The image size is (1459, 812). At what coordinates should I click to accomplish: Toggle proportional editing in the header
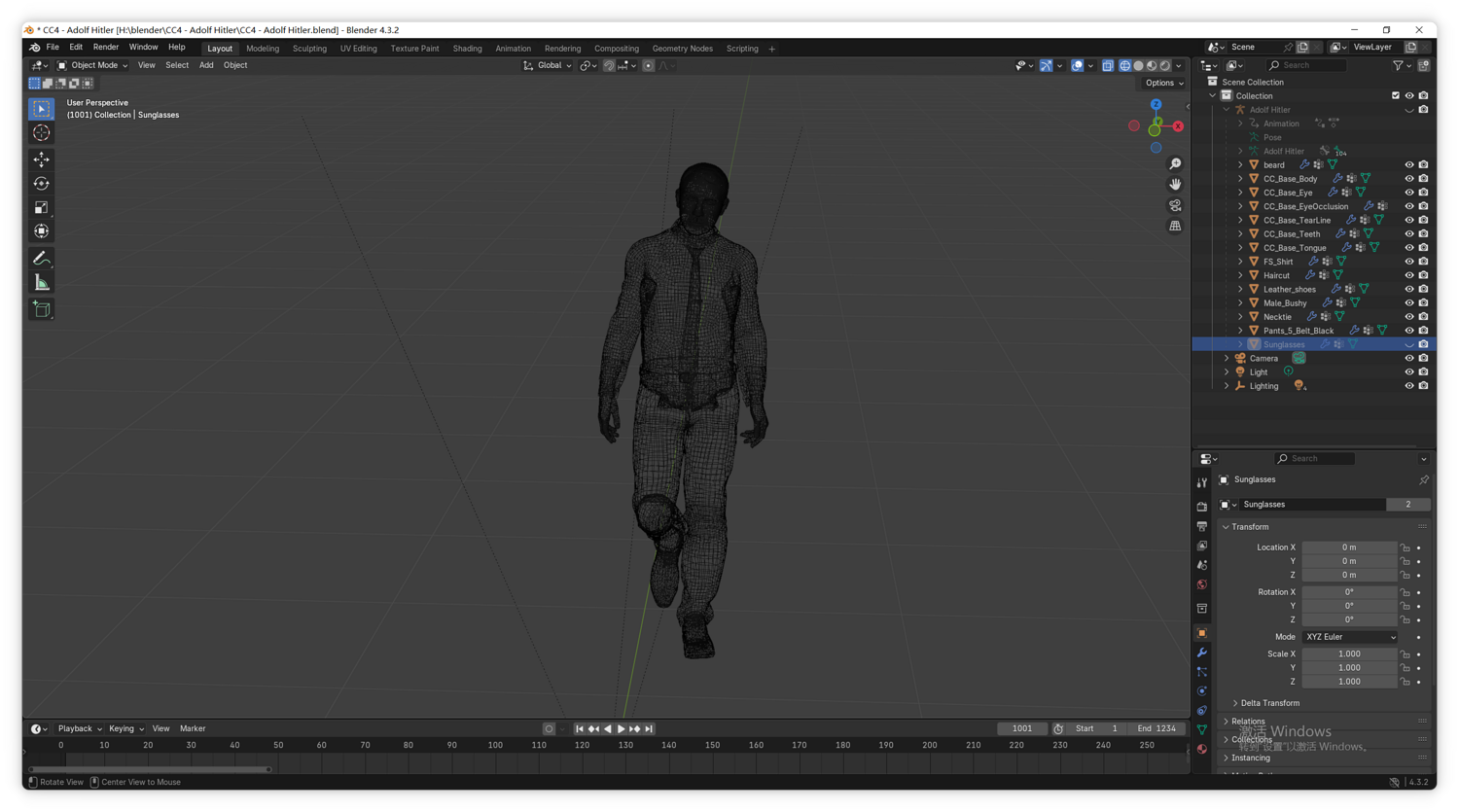point(648,66)
